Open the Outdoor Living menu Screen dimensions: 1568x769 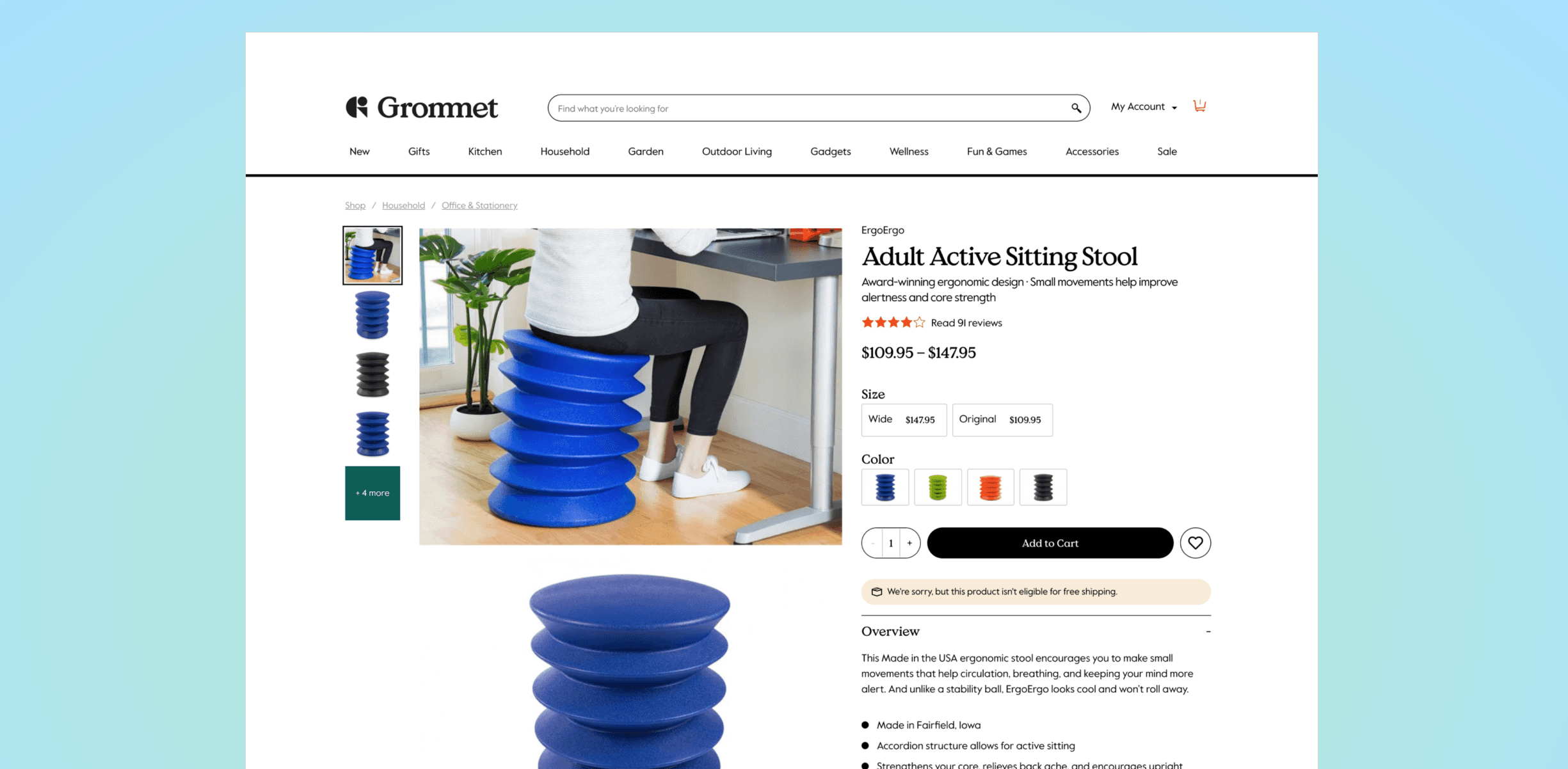pos(737,152)
